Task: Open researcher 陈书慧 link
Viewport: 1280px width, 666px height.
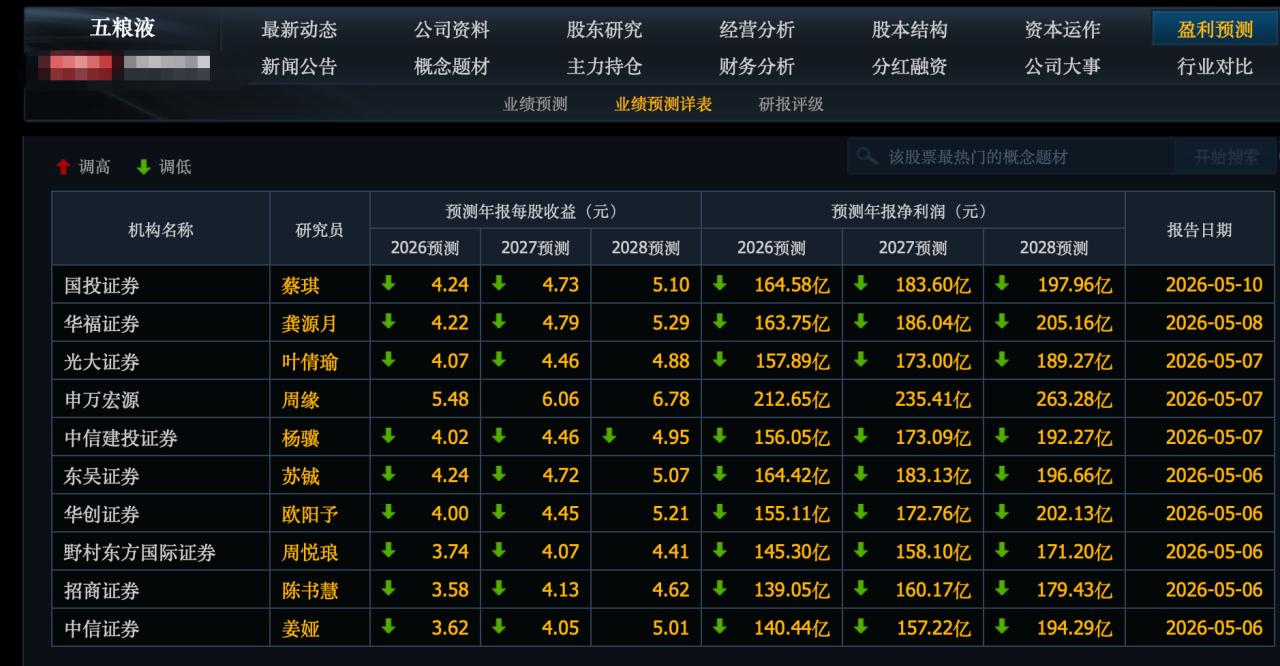Action: coord(309,590)
